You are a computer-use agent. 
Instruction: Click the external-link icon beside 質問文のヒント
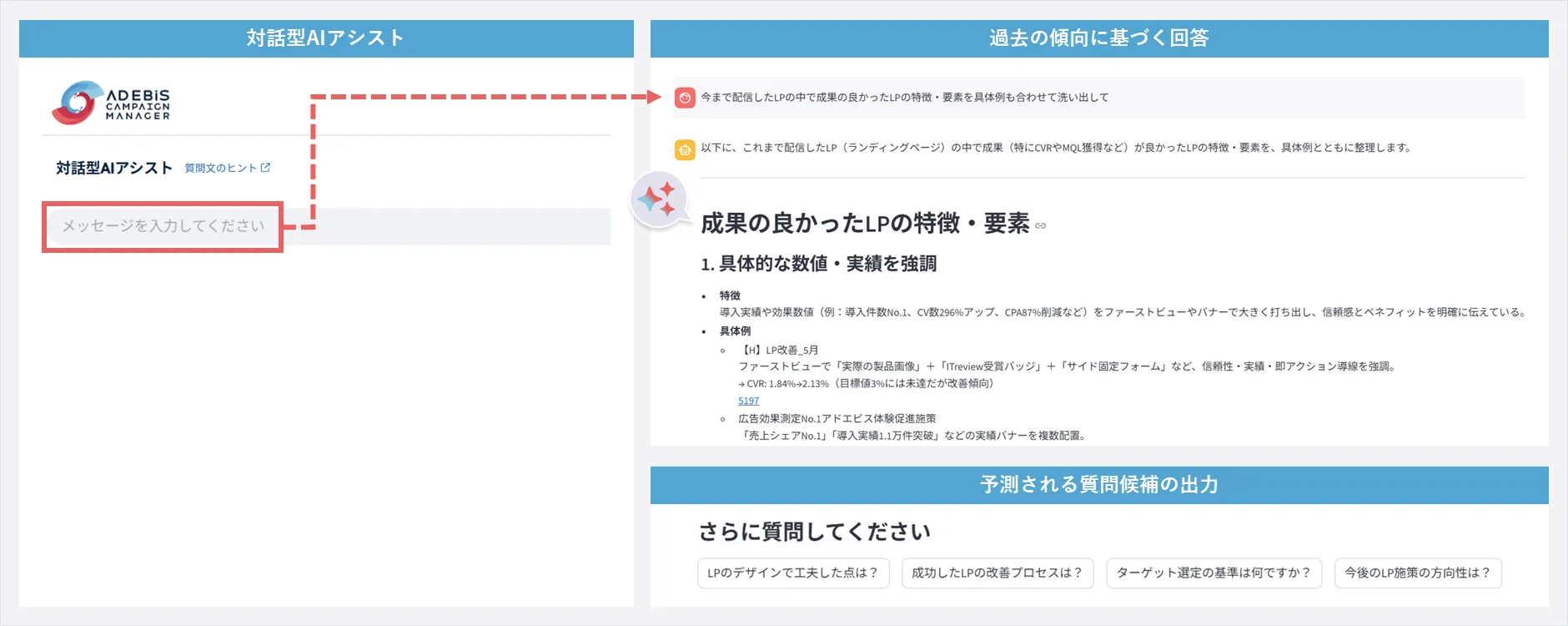tap(265, 168)
